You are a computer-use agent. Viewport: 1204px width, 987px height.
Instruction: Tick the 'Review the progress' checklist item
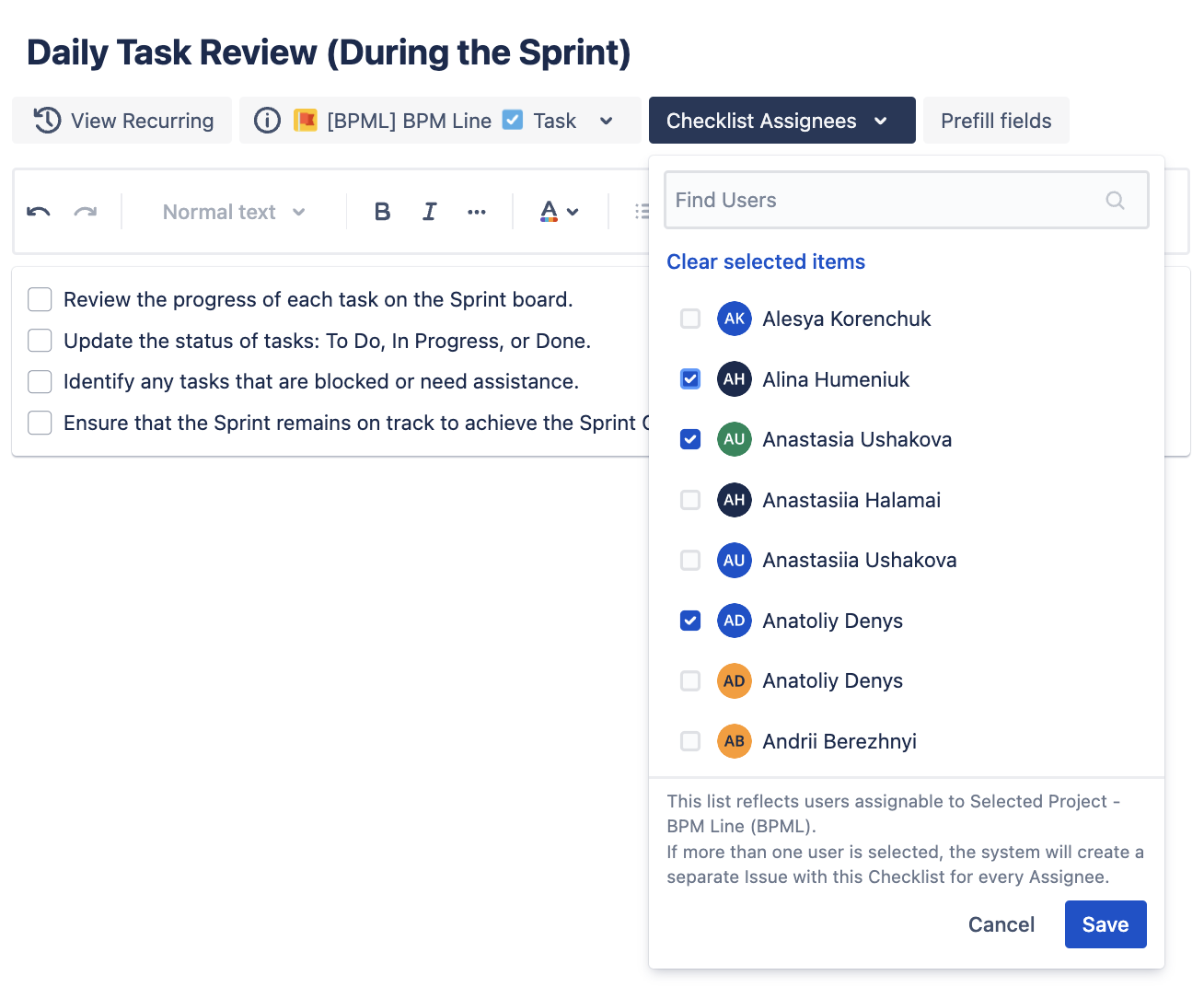[x=40, y=299]
